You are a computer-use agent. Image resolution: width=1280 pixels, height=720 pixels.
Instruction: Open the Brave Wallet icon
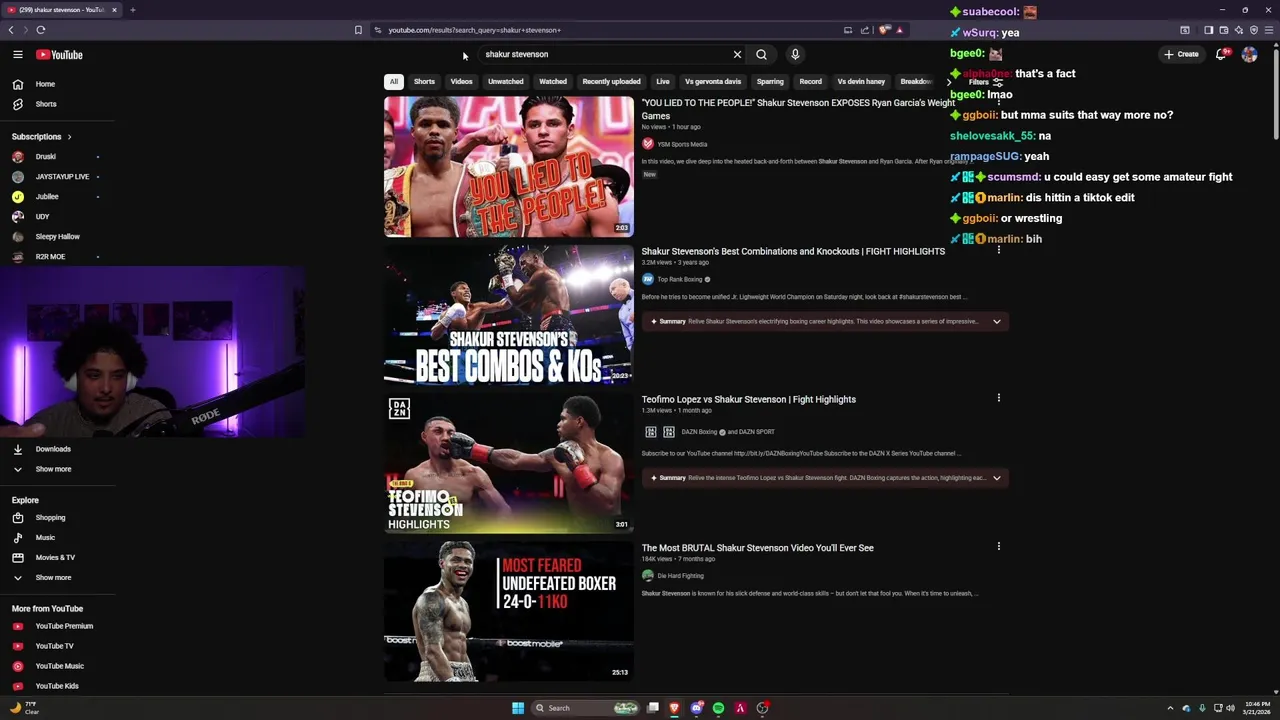pyautogui.click(x=1223, y=30)
